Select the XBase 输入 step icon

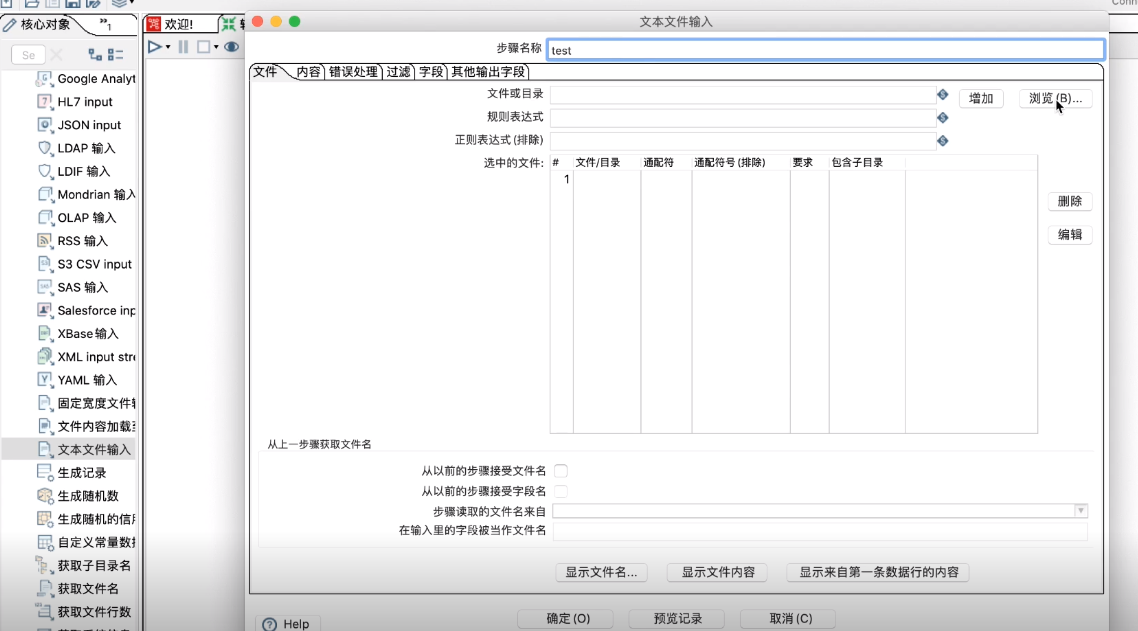(x=44, y=333)
